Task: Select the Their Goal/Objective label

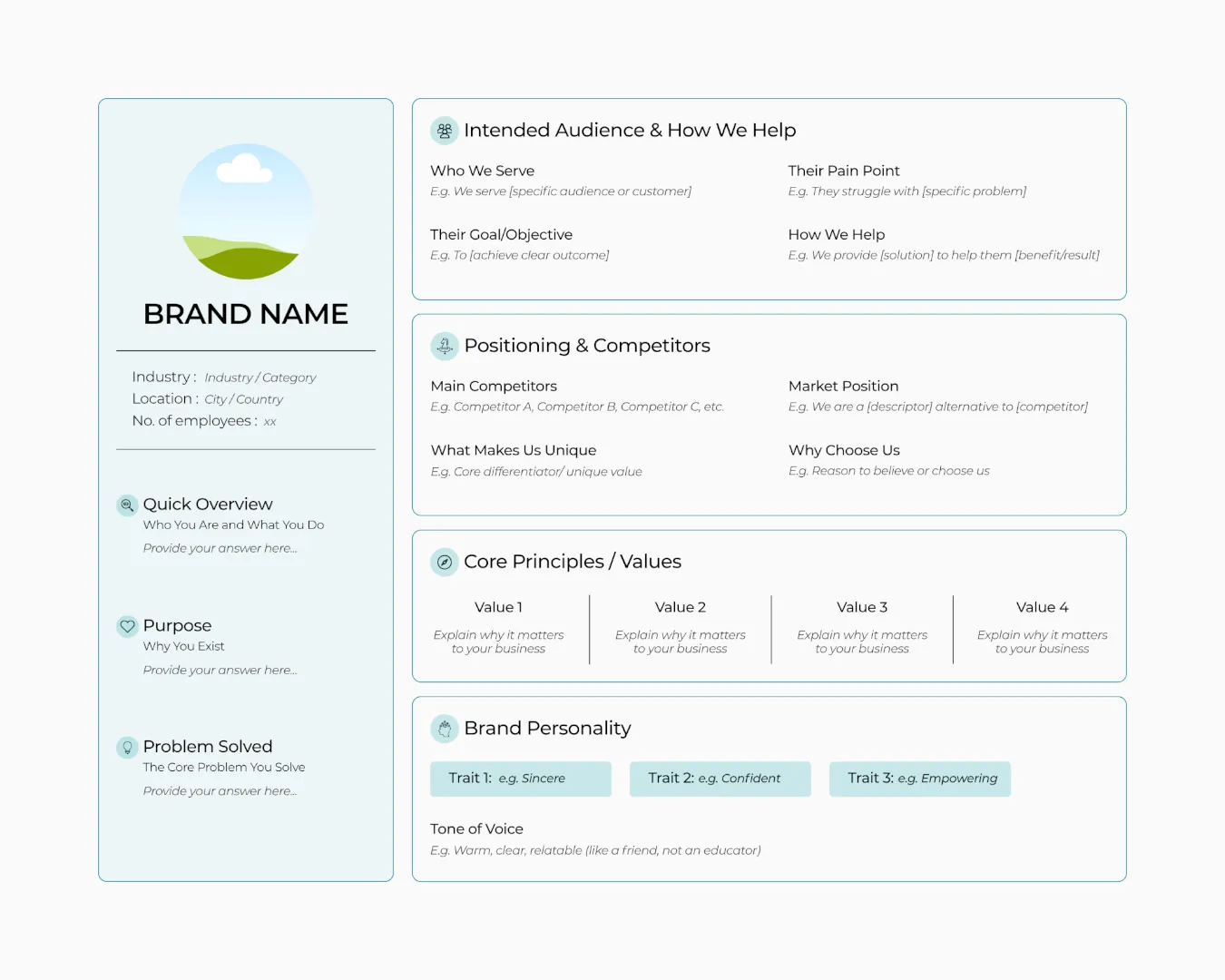Action: point(502,234)
